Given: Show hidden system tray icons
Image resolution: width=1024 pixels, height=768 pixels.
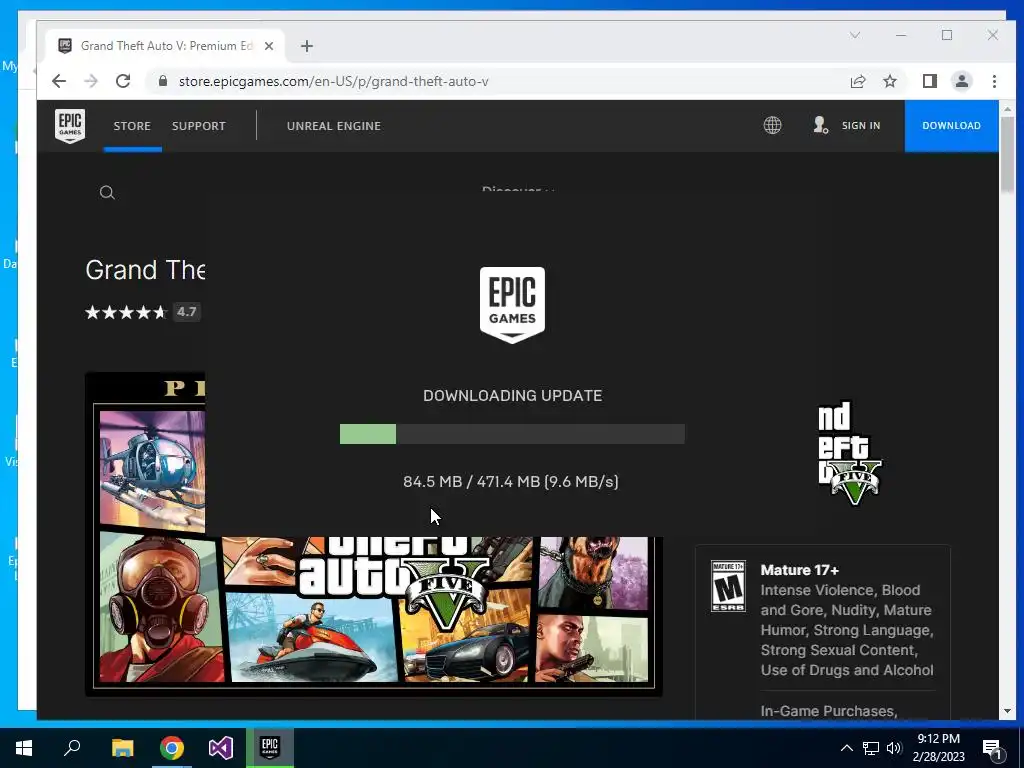Looking at the screenshot, I should 846,748.
